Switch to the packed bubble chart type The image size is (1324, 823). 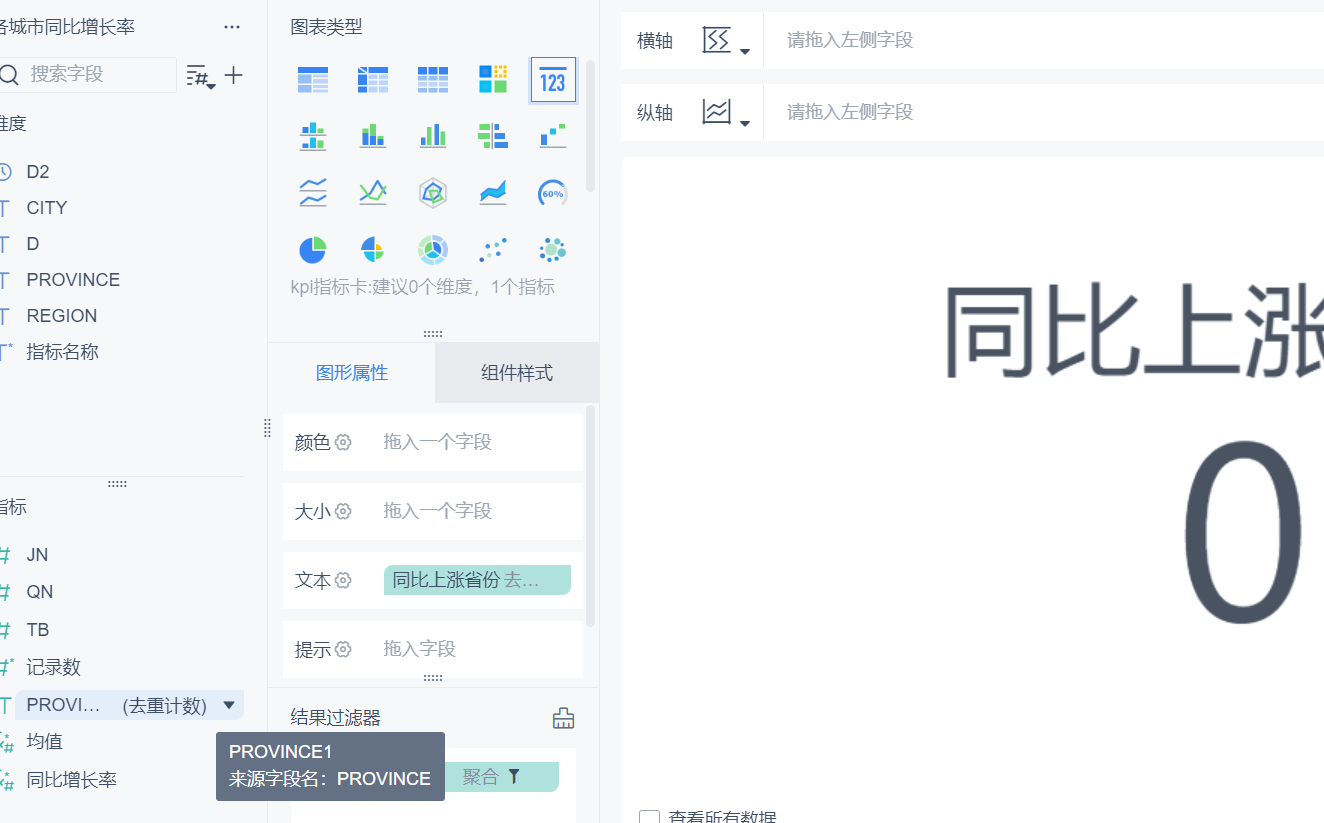(553, 250)
